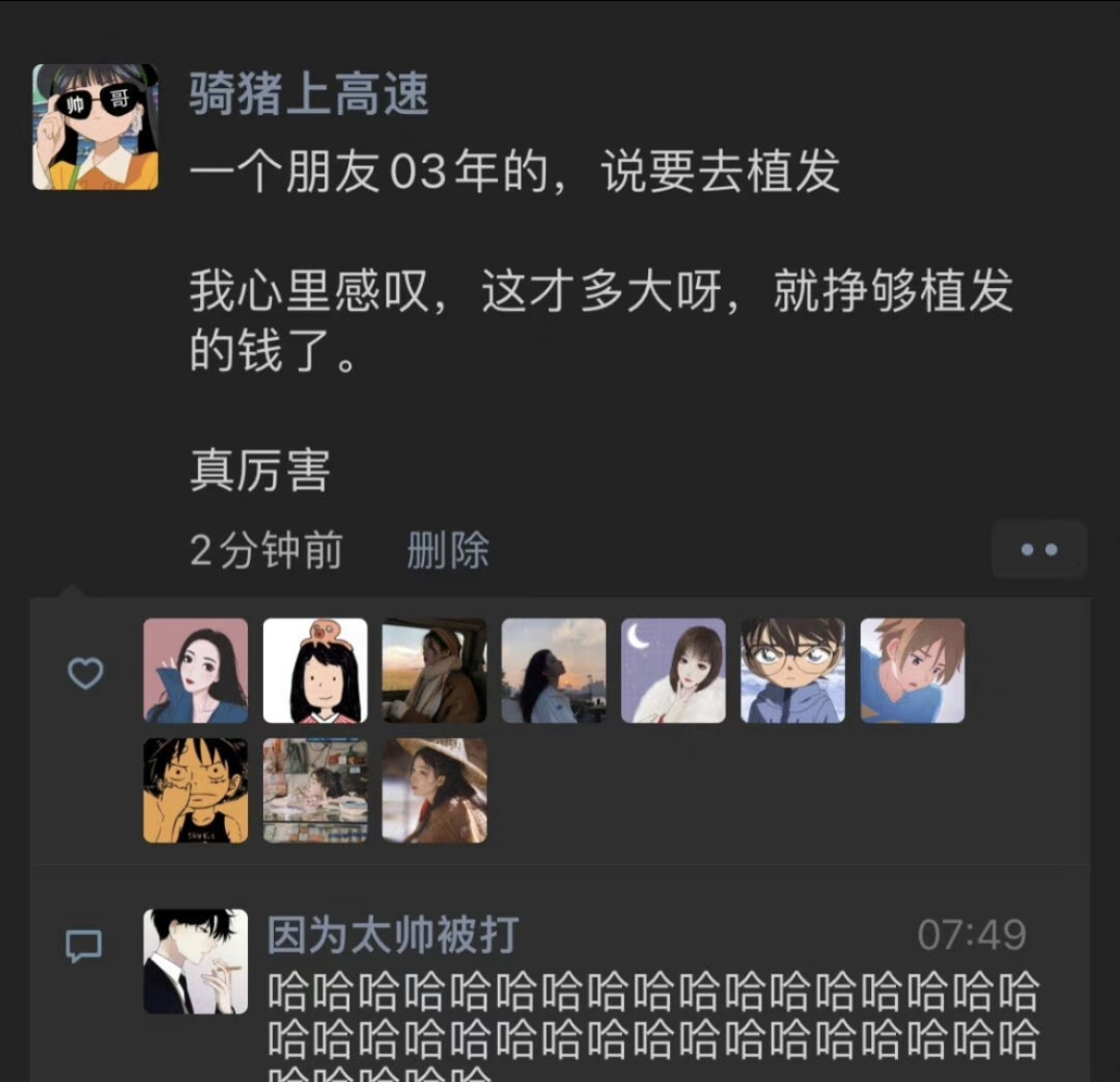The image size is (1120, 1082).
Task: Tap the 删除 delete link
Action: (448, 551)
